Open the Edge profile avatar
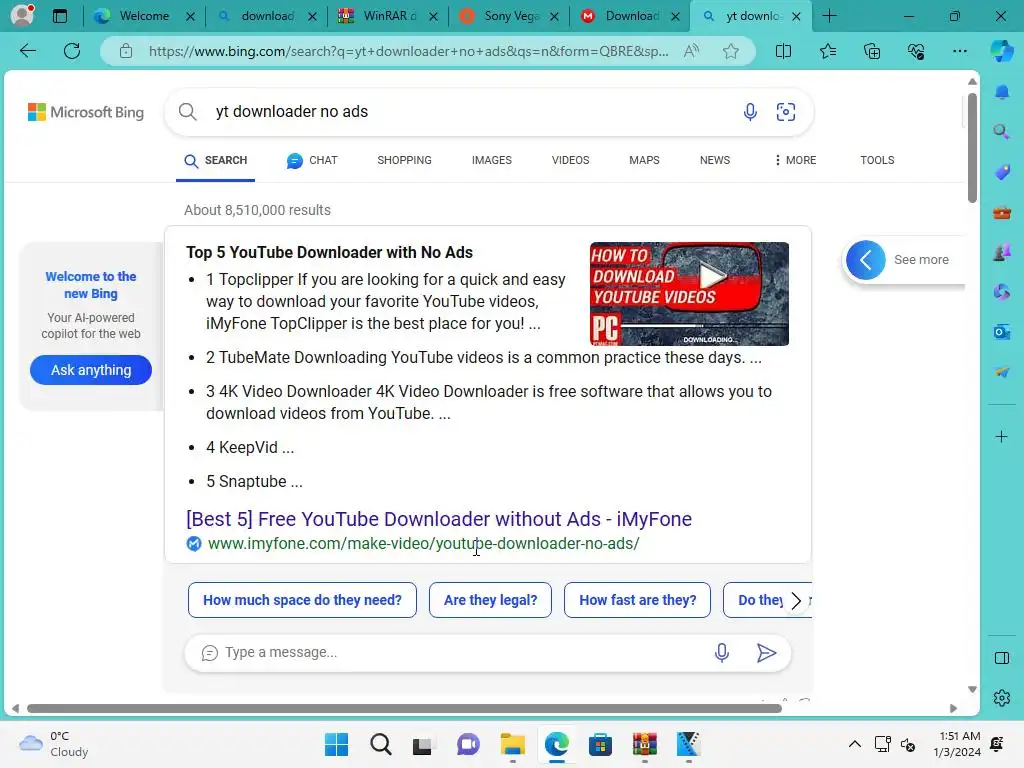 [x=22, y=15]
